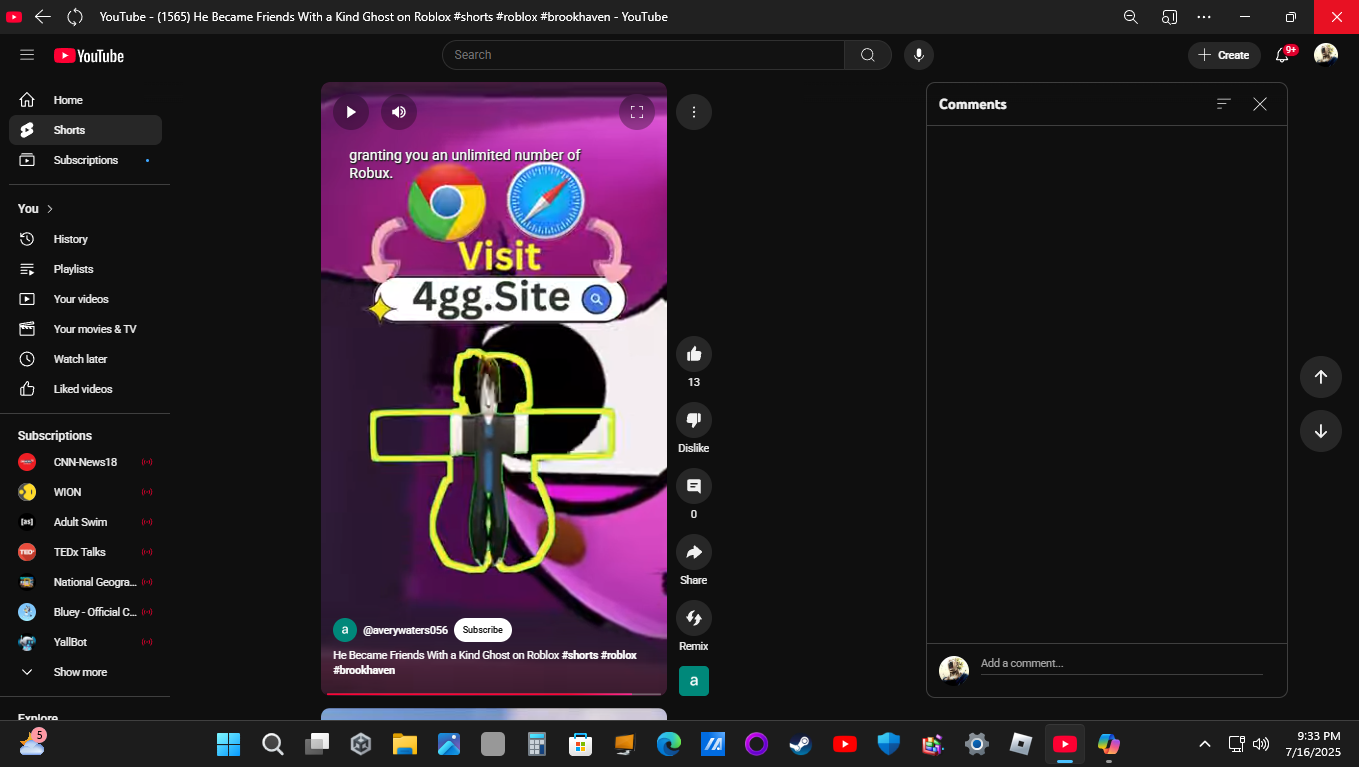Open Roblox from the taskbar

pyautogui.click(x=1020, y=744)
